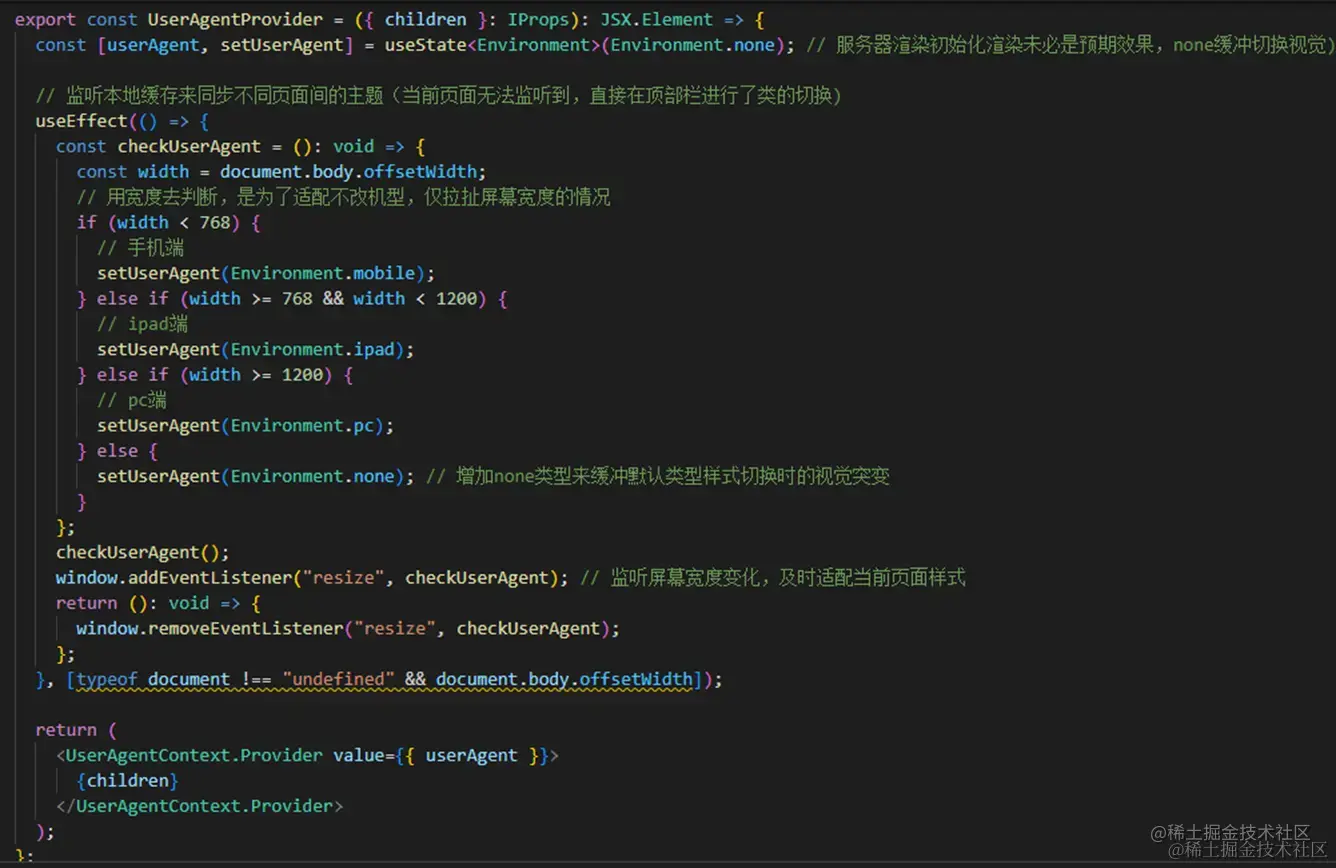
Task: Click the closing </UserAgentContext.Provider> tag
Action: pyautogui.click(x=200, y=807)
